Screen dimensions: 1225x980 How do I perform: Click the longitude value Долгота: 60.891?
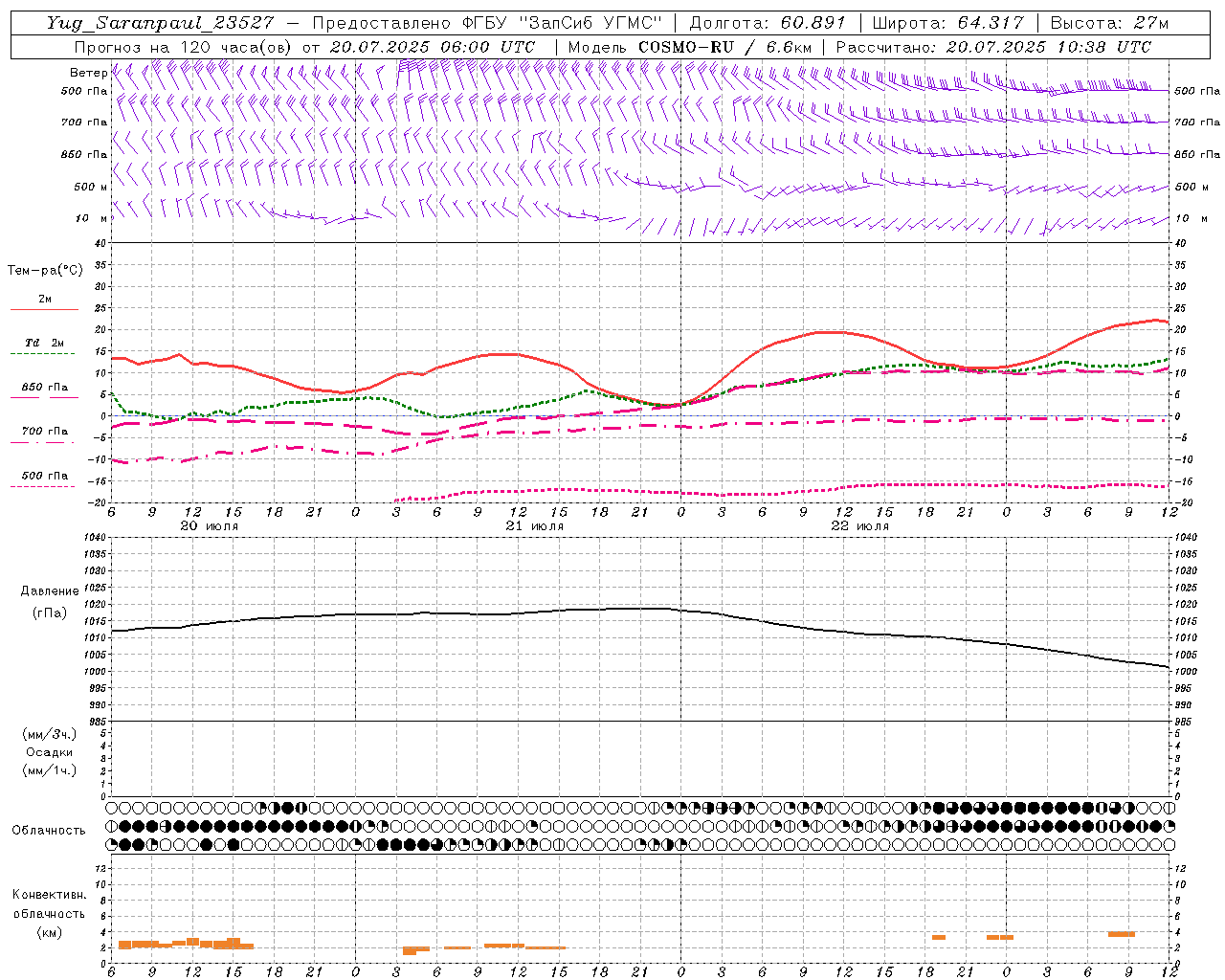click(x=768, y=23)
